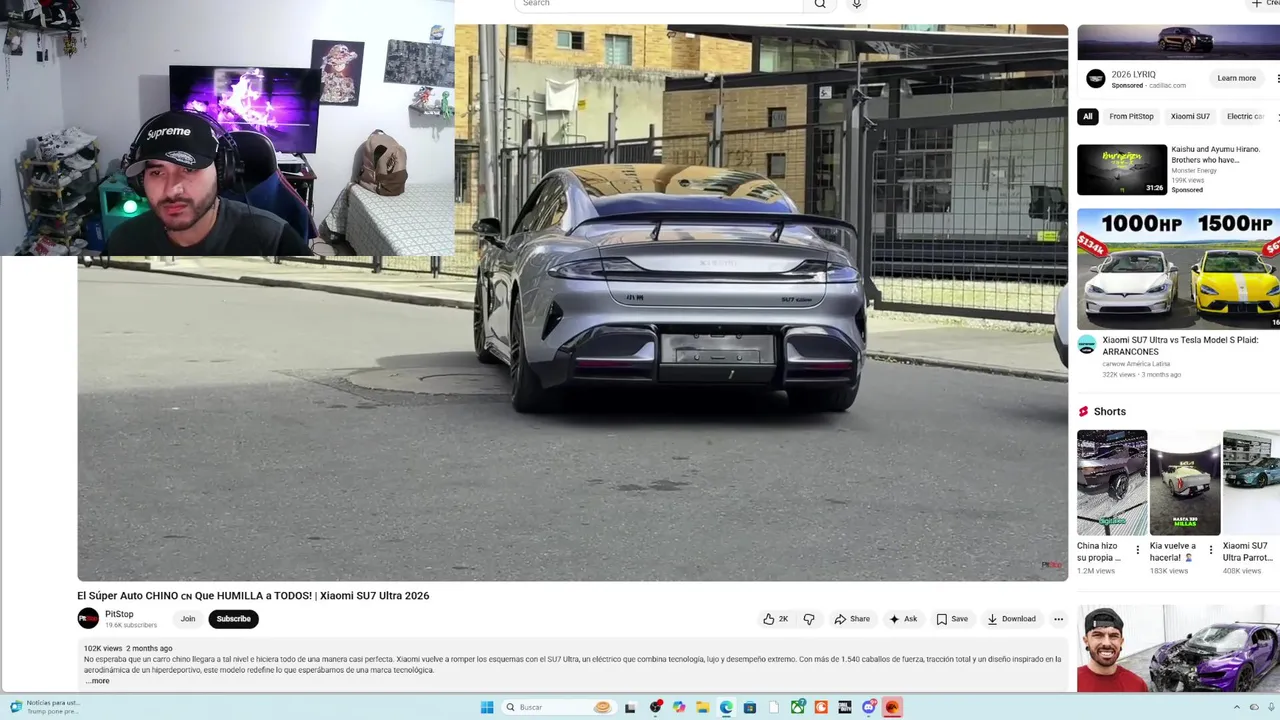This screenshot has height=720, width=1280.
Task: Open the Cadillac LYRIQ ad banner image
Action: [x=1178, y=42]
